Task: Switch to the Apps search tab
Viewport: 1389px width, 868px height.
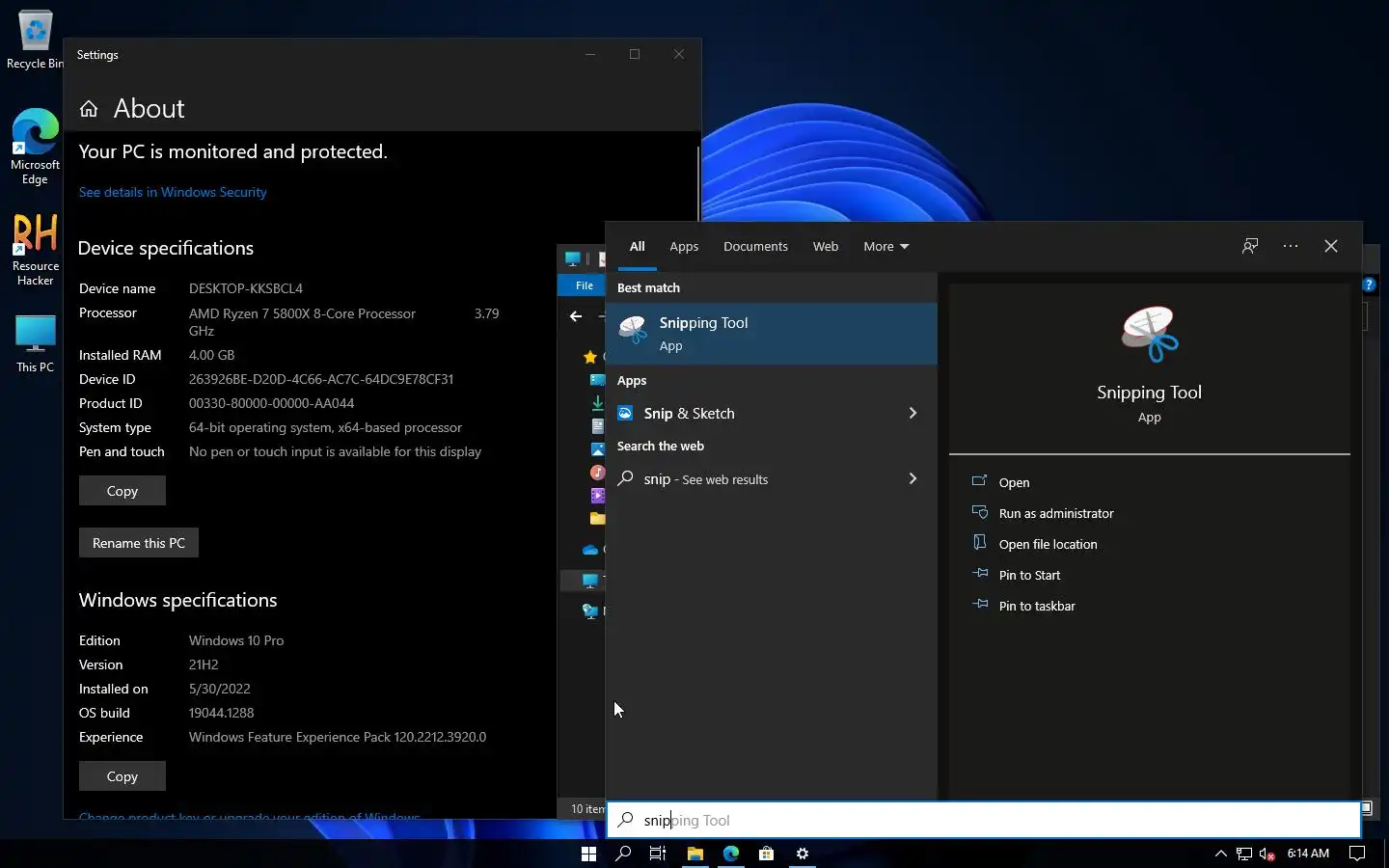Action: [x=684, y=247]
